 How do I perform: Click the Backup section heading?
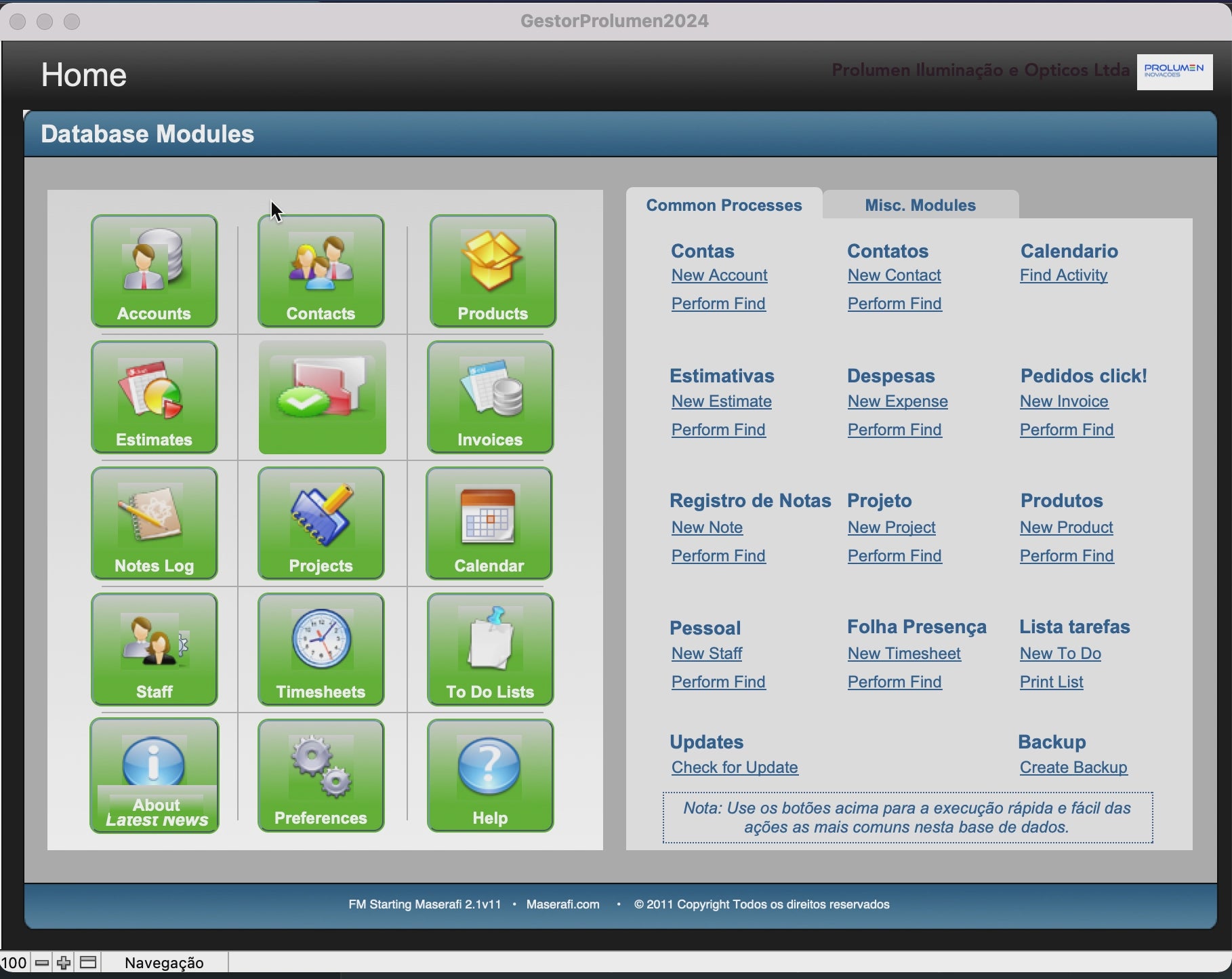click(x=1052, y=742)
